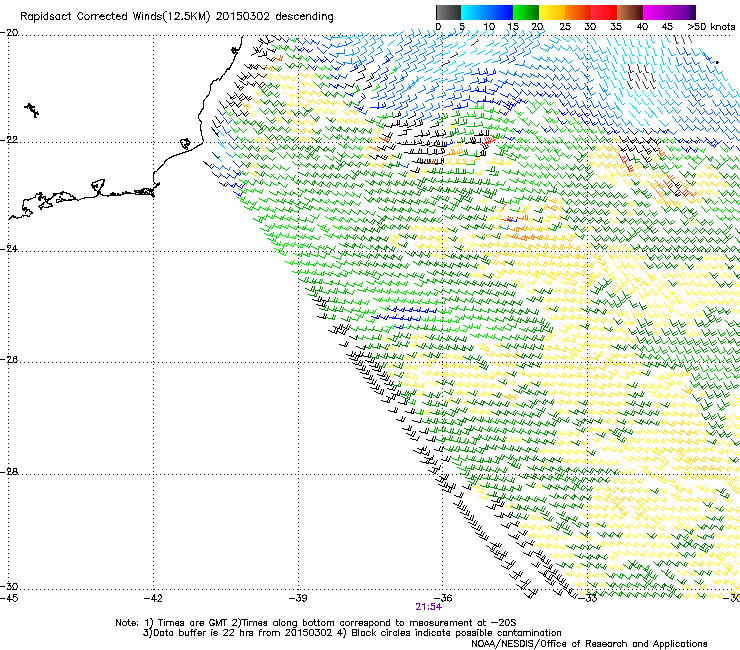Select the yellow 20-25 knots legend swatch
740x650 pixels.
552,12
